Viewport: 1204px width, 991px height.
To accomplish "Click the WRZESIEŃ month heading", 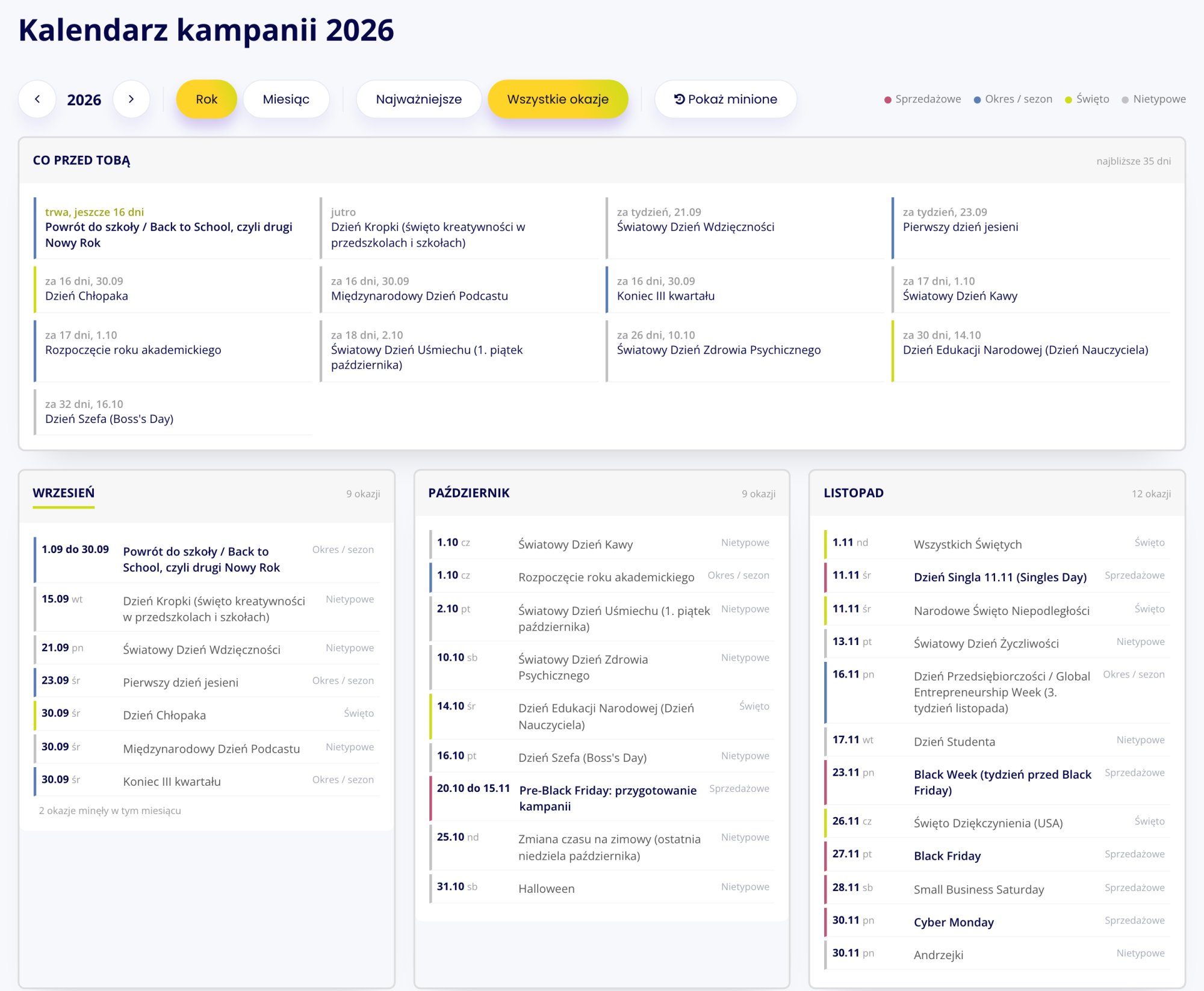I will [x=63, y=493].
